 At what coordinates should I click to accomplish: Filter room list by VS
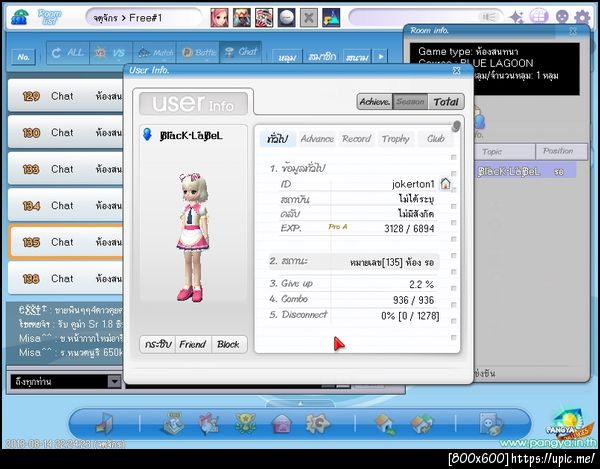point(111,52)
